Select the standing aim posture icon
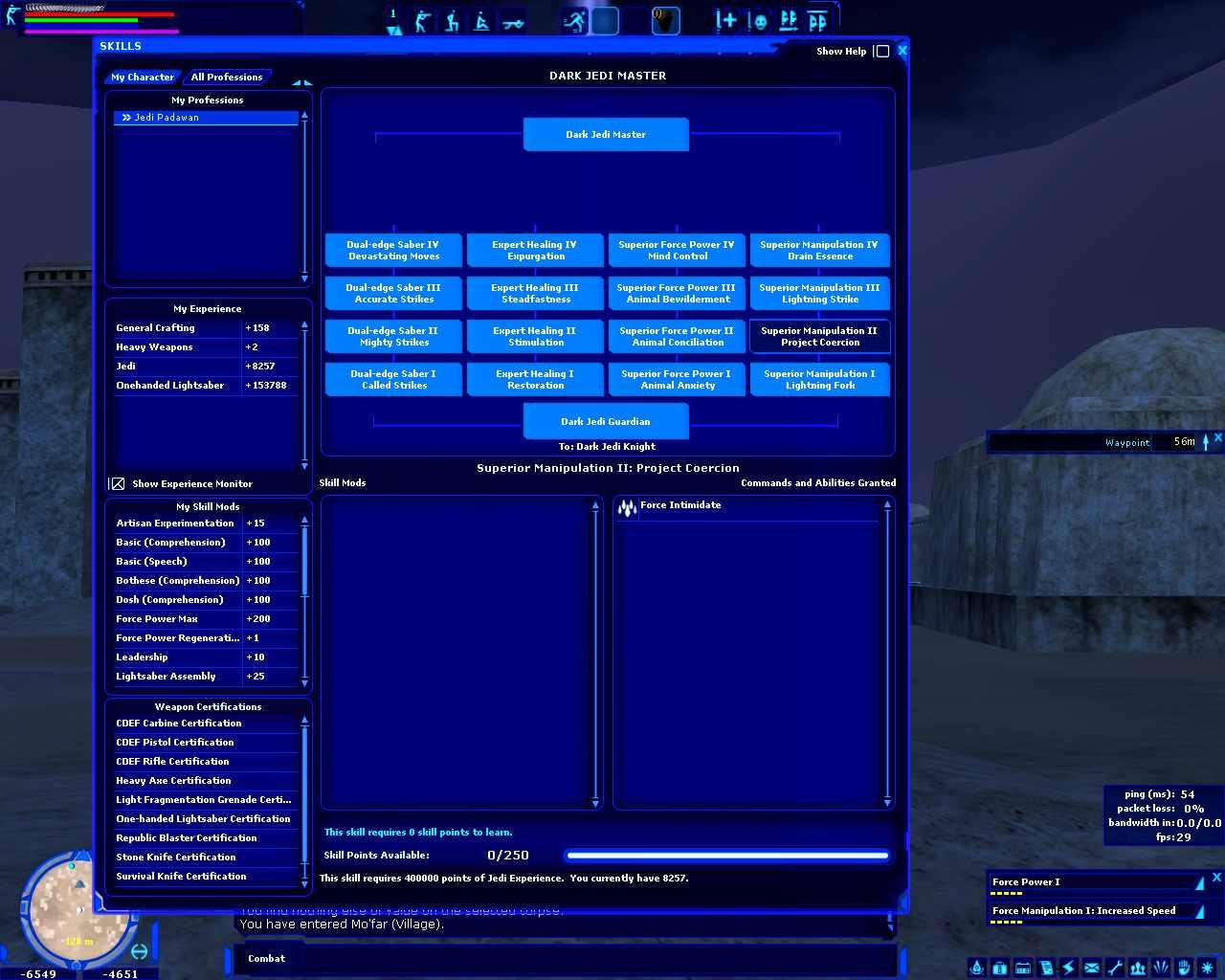Image resolution: width=1225 pixels, height=980 pixels. (422, 20)
